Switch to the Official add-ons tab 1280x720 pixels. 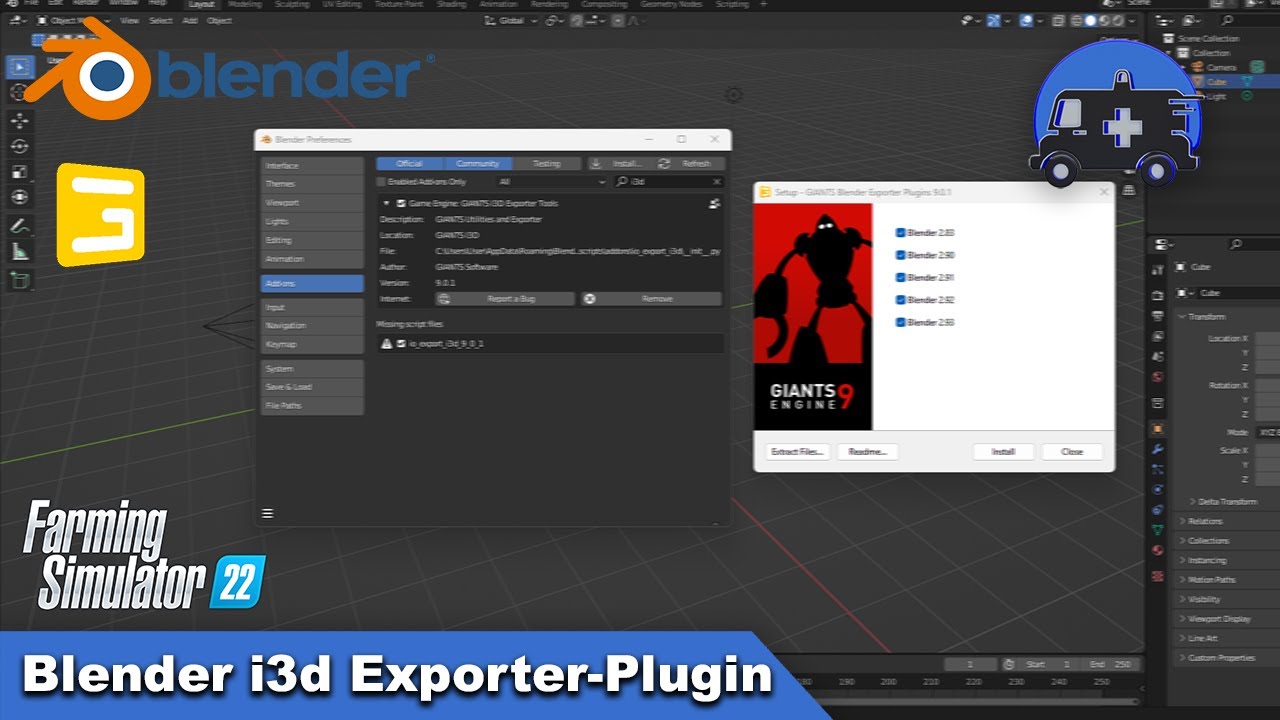tap(410, 163)
